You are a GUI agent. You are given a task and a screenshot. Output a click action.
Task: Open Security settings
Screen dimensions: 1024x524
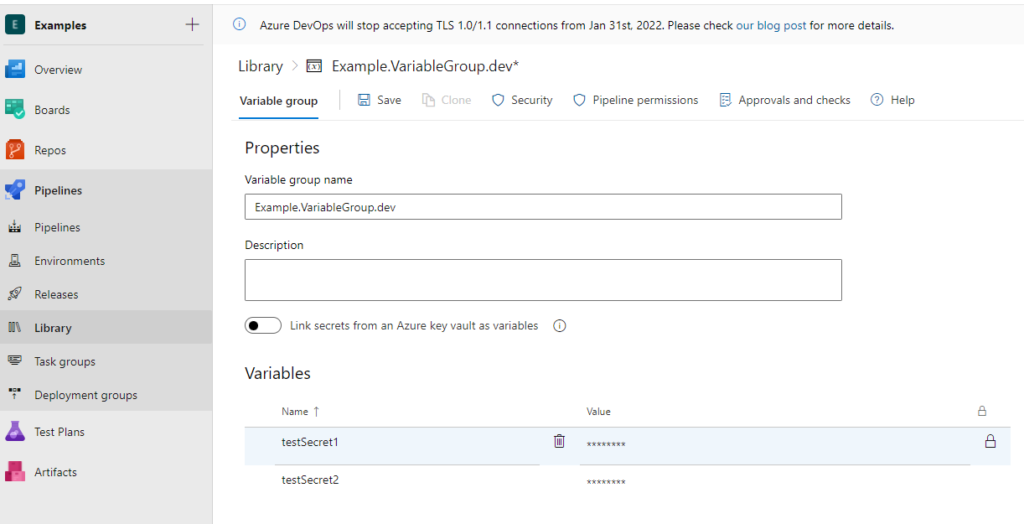(x=522, y=100)
